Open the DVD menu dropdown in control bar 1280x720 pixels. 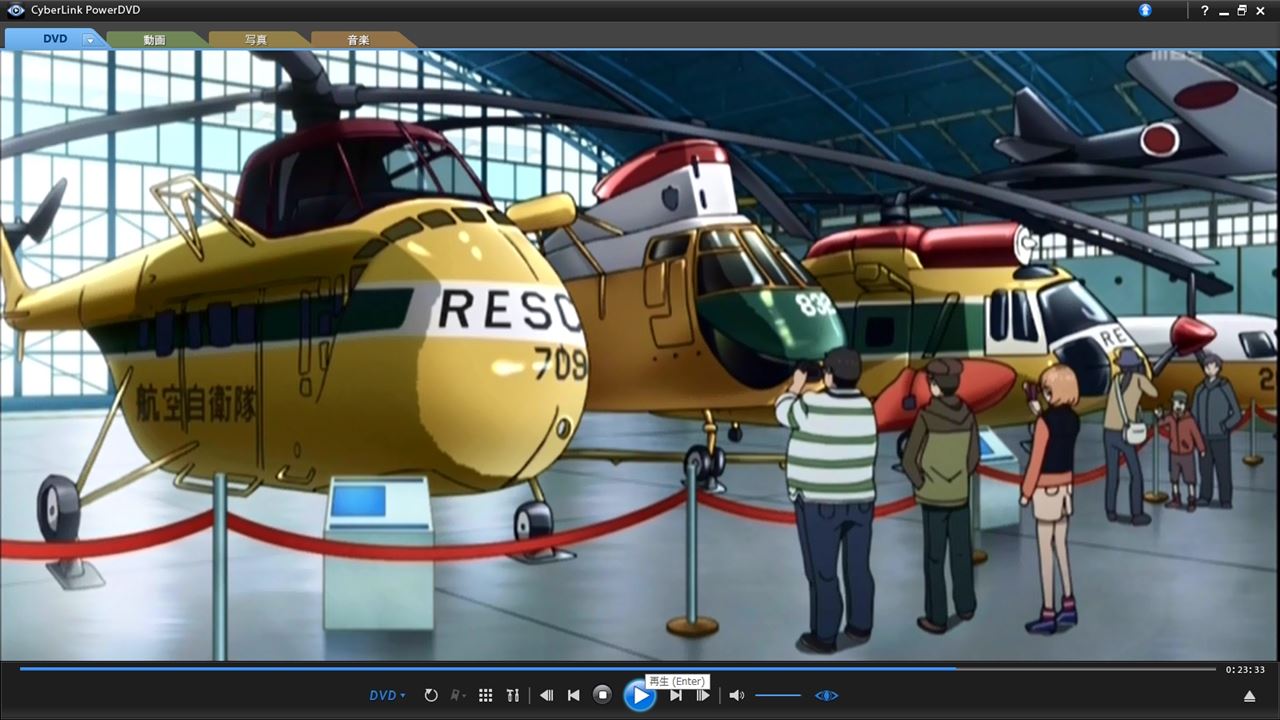point(387,695)
